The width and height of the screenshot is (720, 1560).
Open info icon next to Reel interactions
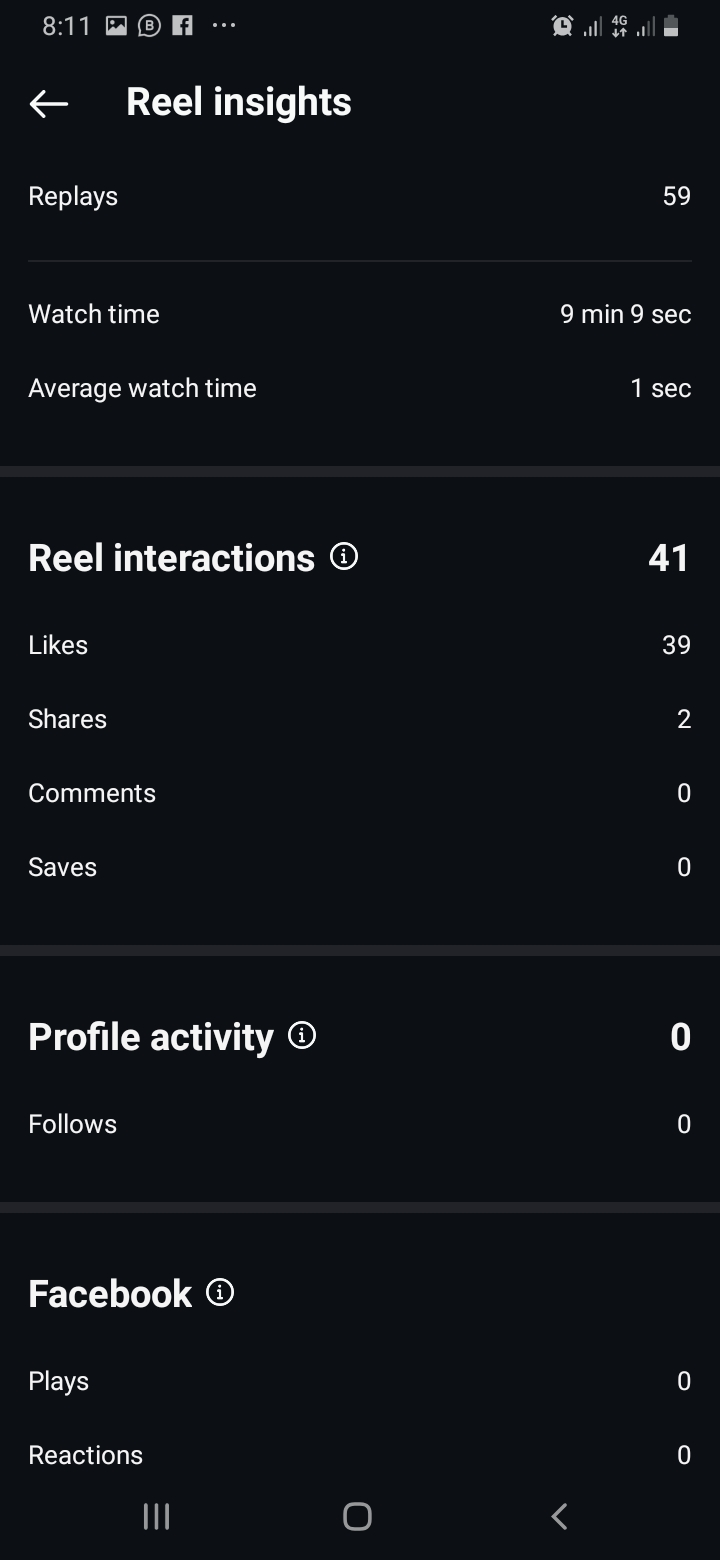pyautogui.click(x=344, y=557)
